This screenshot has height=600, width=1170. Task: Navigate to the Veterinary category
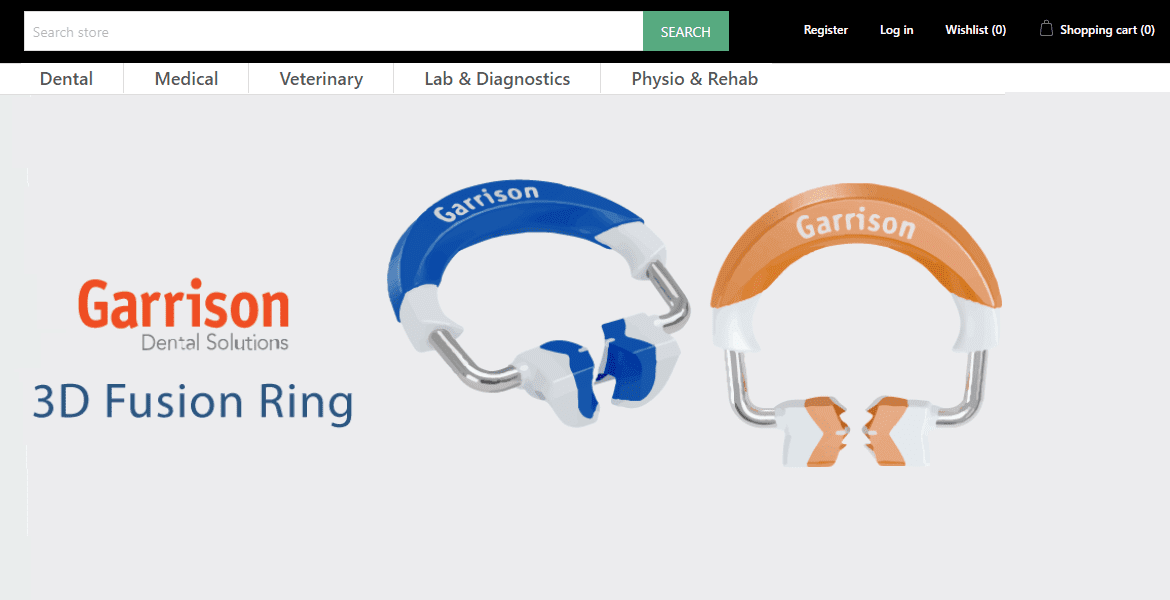click(321, 79)
